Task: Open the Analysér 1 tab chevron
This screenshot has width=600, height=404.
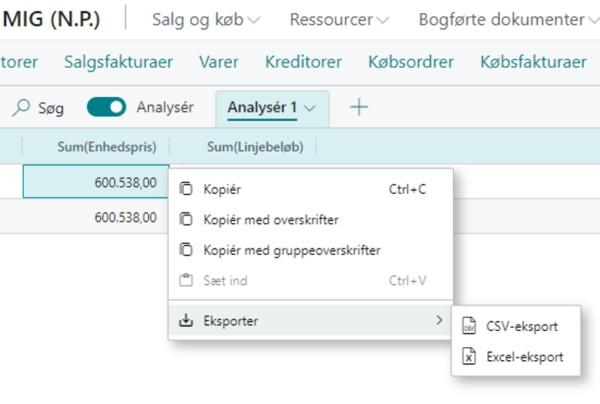Action: (310, 108)
